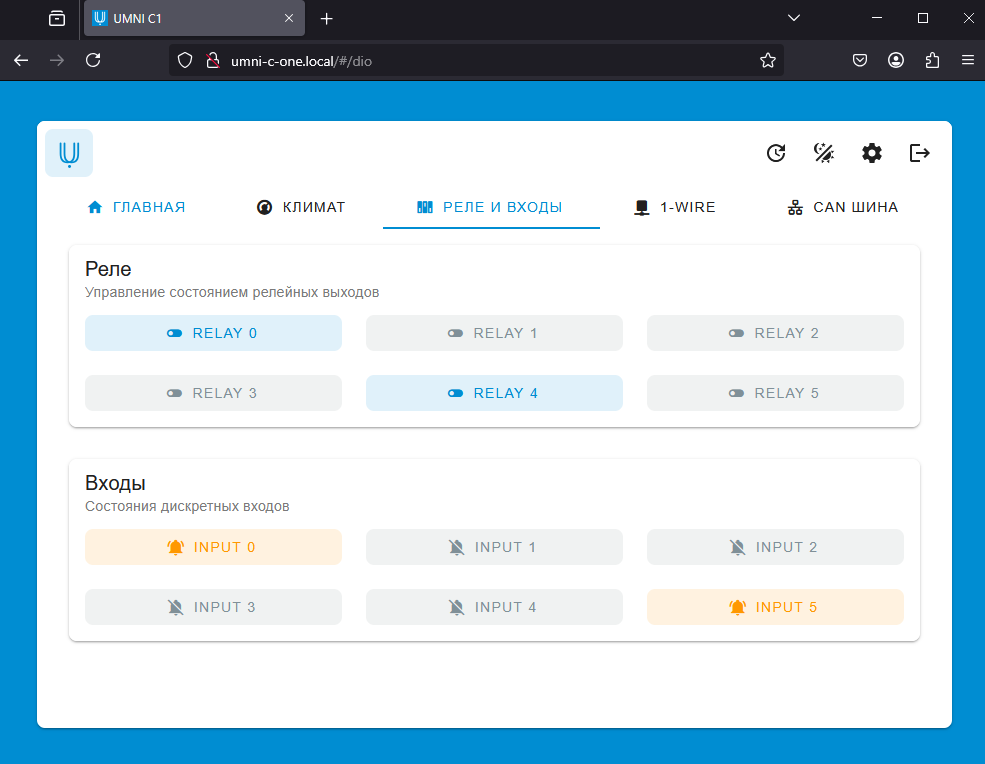Viewport: 985px width, 764px height.
Task: Activate RELAY 5
Action: click(x=775, y=393)
